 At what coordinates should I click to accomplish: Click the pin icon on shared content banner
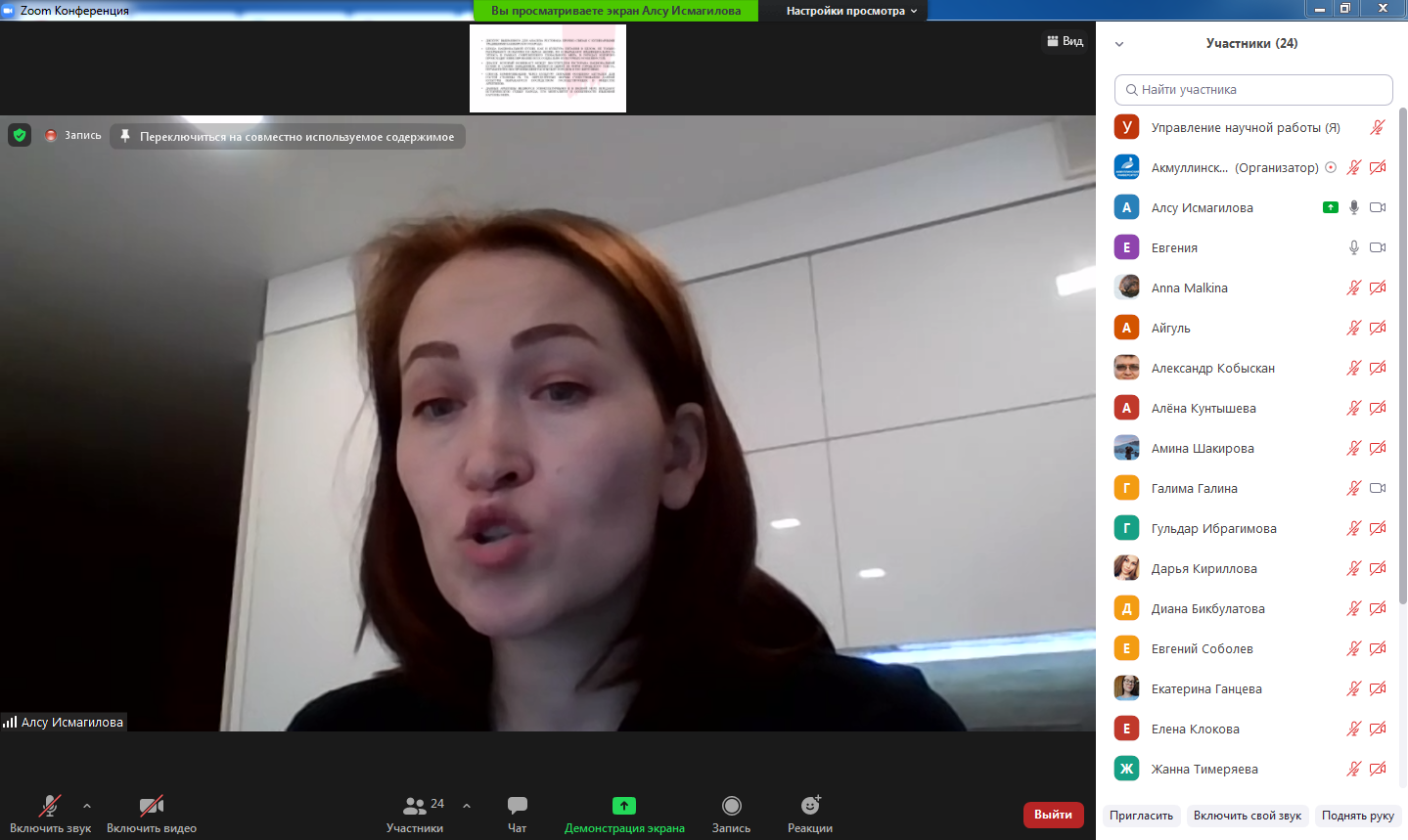(x=125, y=136)
